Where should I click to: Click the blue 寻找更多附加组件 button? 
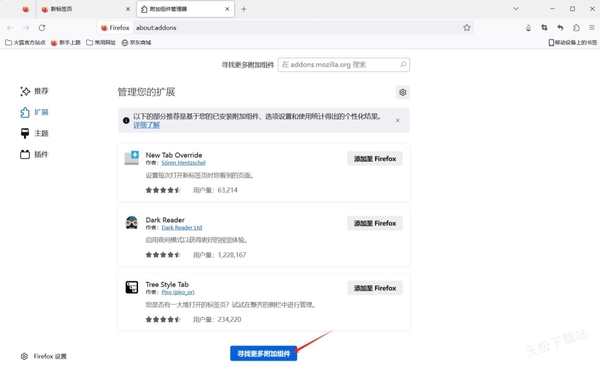(x=264, y=354)
